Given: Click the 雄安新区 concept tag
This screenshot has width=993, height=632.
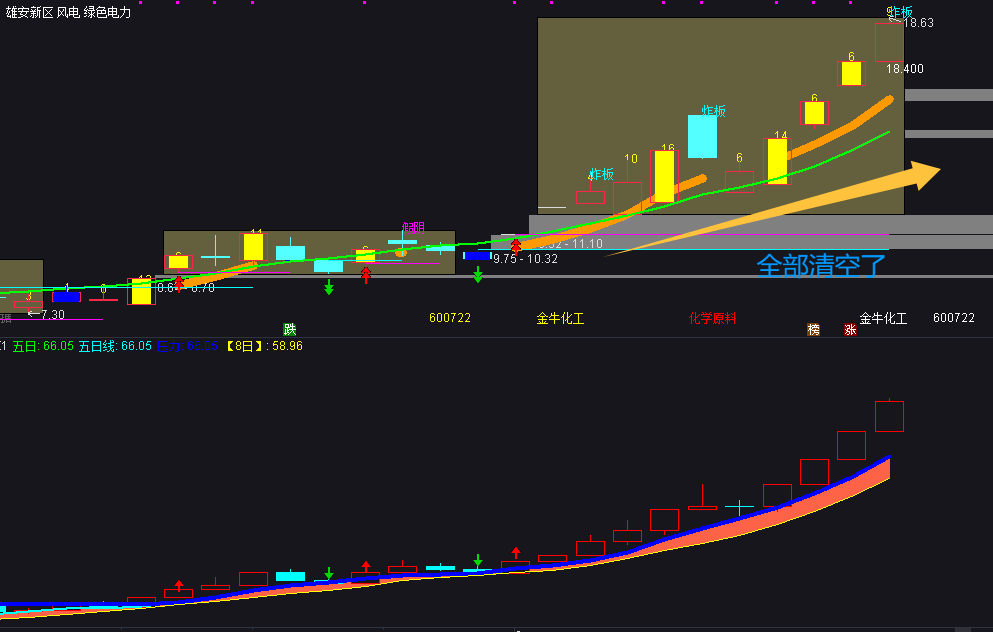Looking at the screenshot, I should (29, 12).
